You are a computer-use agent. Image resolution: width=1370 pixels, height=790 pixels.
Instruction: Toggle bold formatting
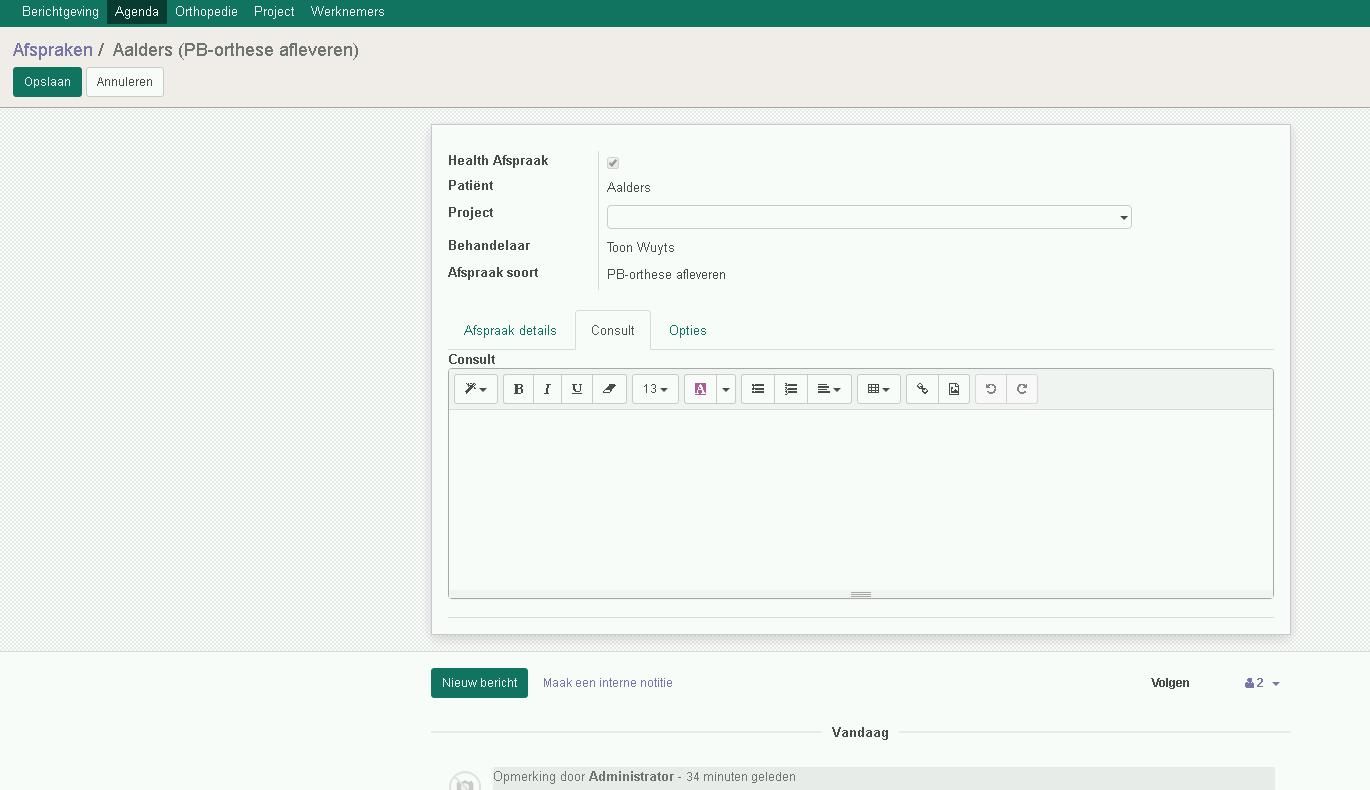pyautogui.click(x=518, y=389)
